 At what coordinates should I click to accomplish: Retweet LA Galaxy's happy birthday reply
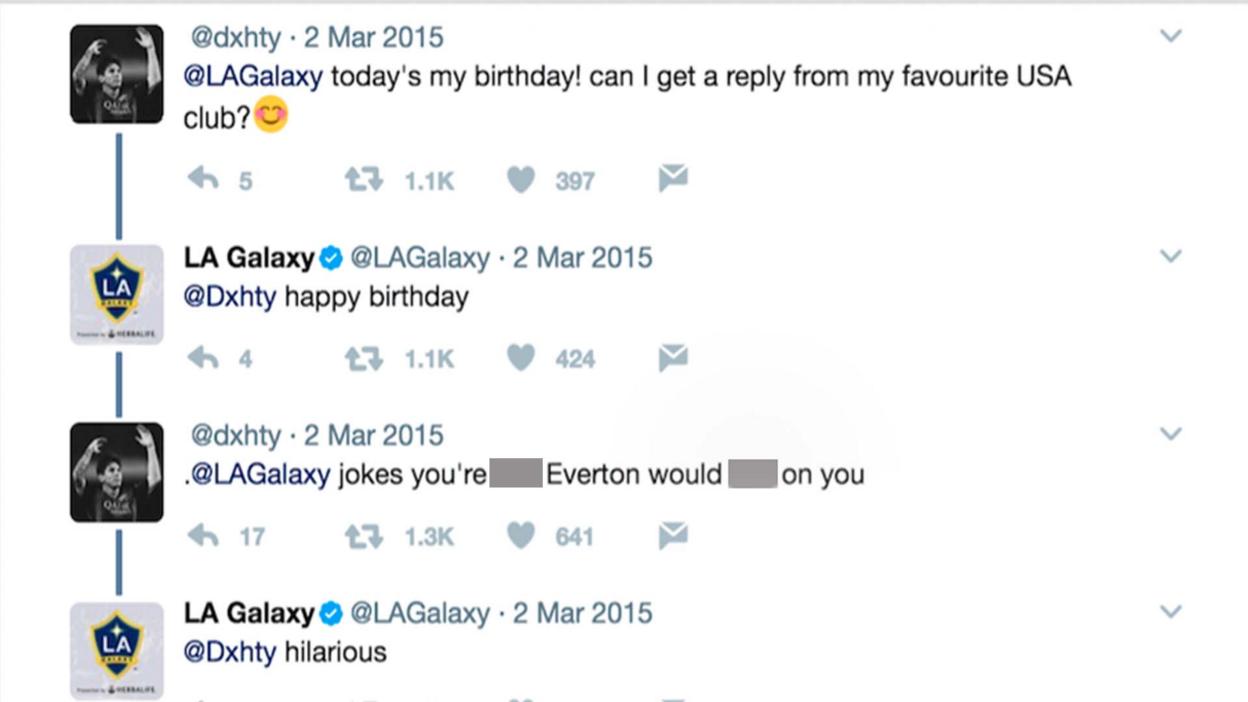[x=364, y=358]
